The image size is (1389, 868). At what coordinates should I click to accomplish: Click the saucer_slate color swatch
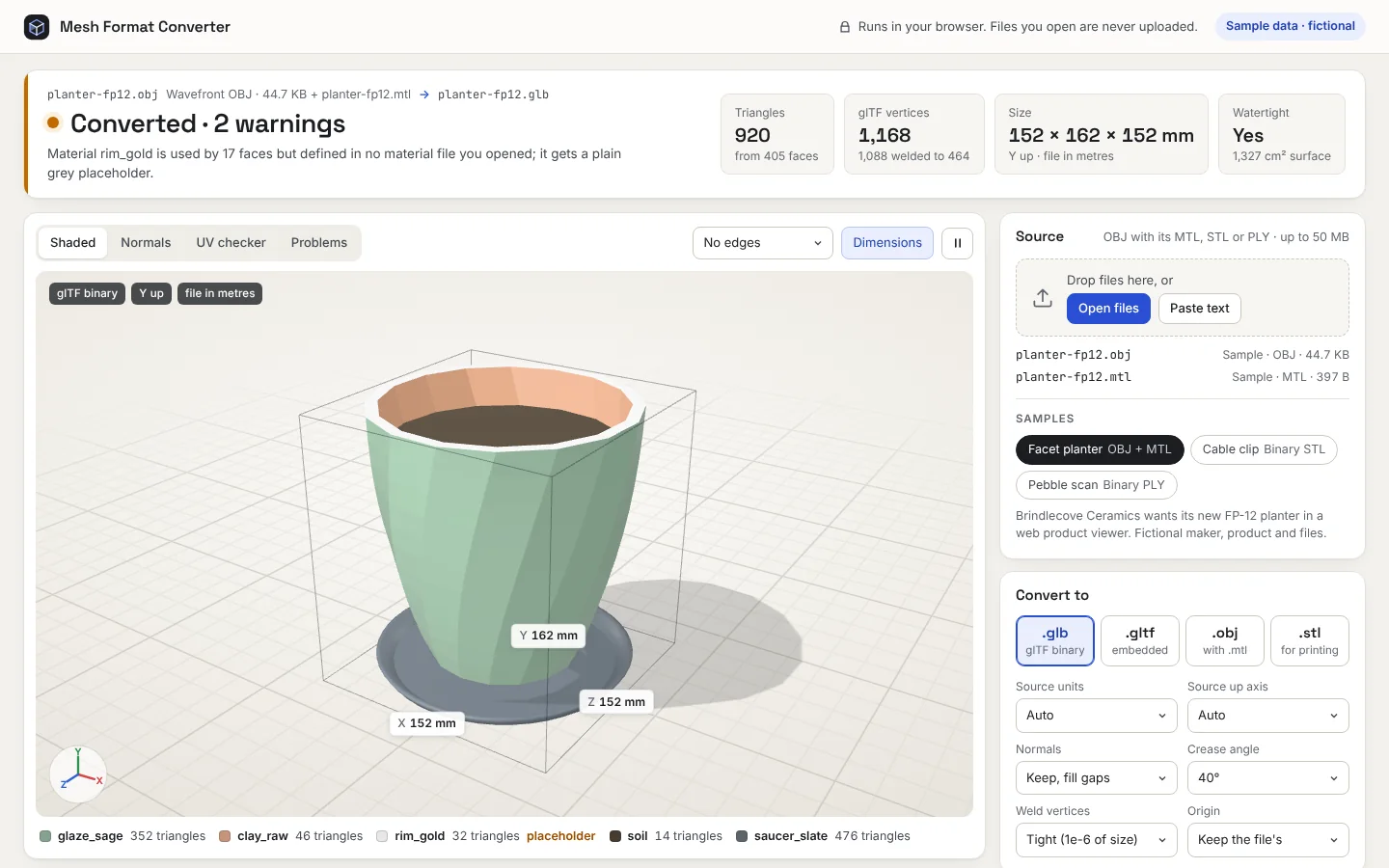coord(742,836)
